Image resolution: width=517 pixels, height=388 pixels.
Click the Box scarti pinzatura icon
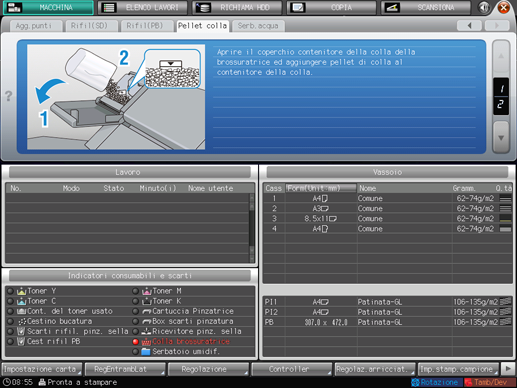click(147, 321)
